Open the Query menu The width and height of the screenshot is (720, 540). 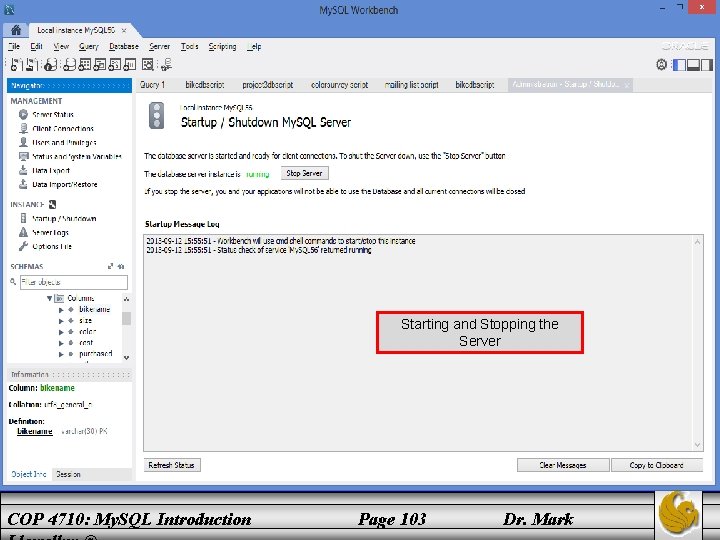(x=89, y=46)
